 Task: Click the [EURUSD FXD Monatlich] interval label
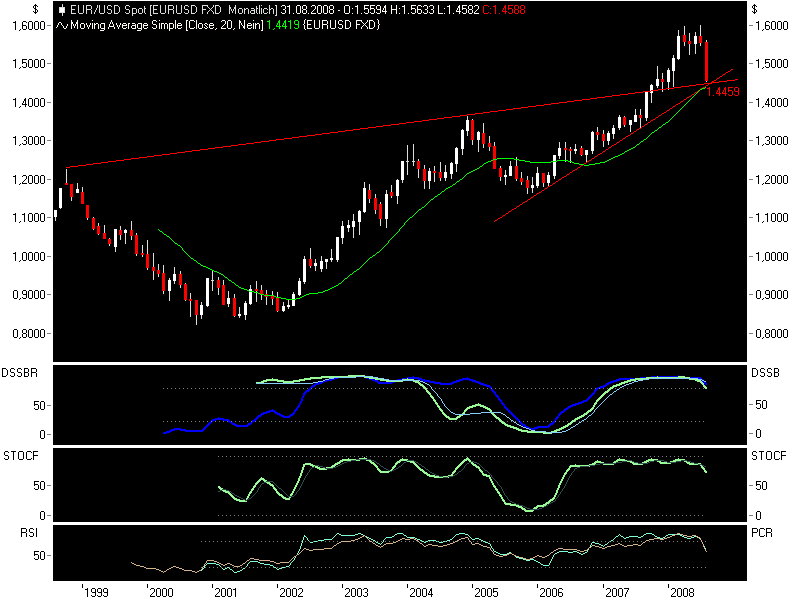click(x=213, y=10)
